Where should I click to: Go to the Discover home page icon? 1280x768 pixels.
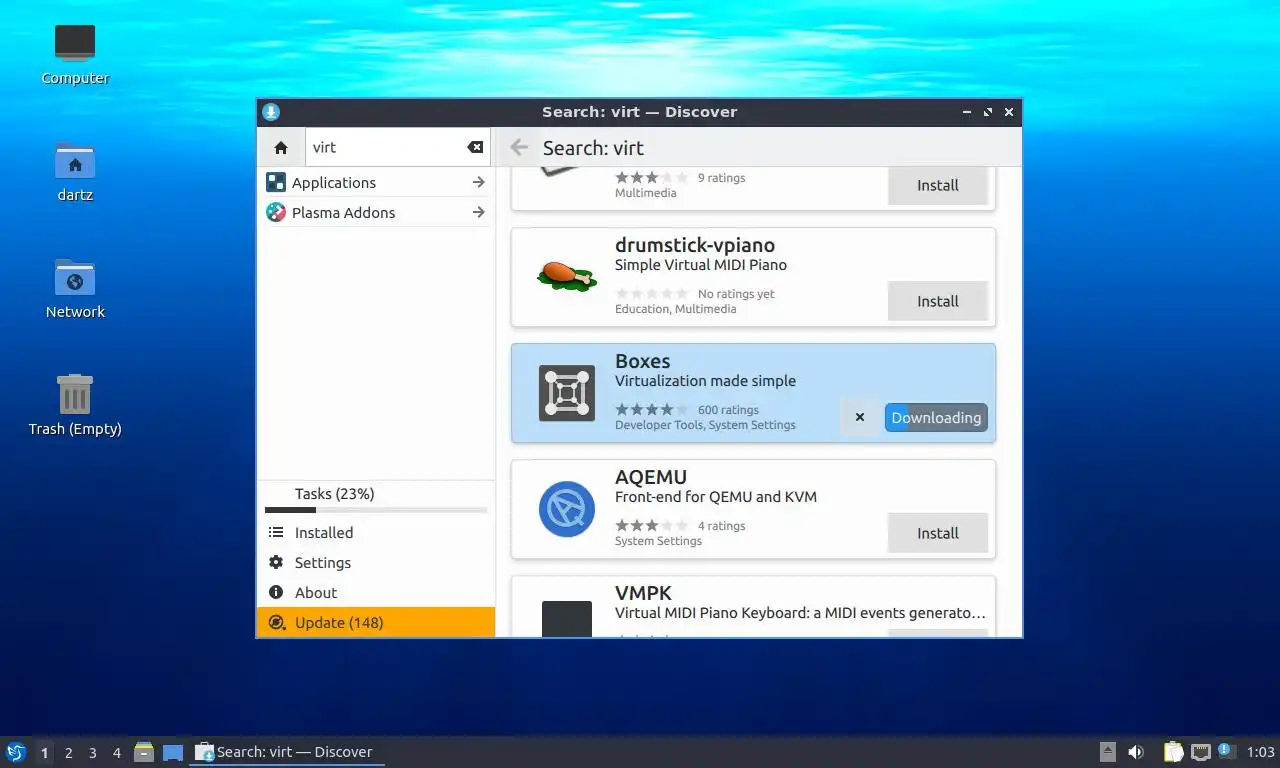pyautogui.click(x=281, y=147)
